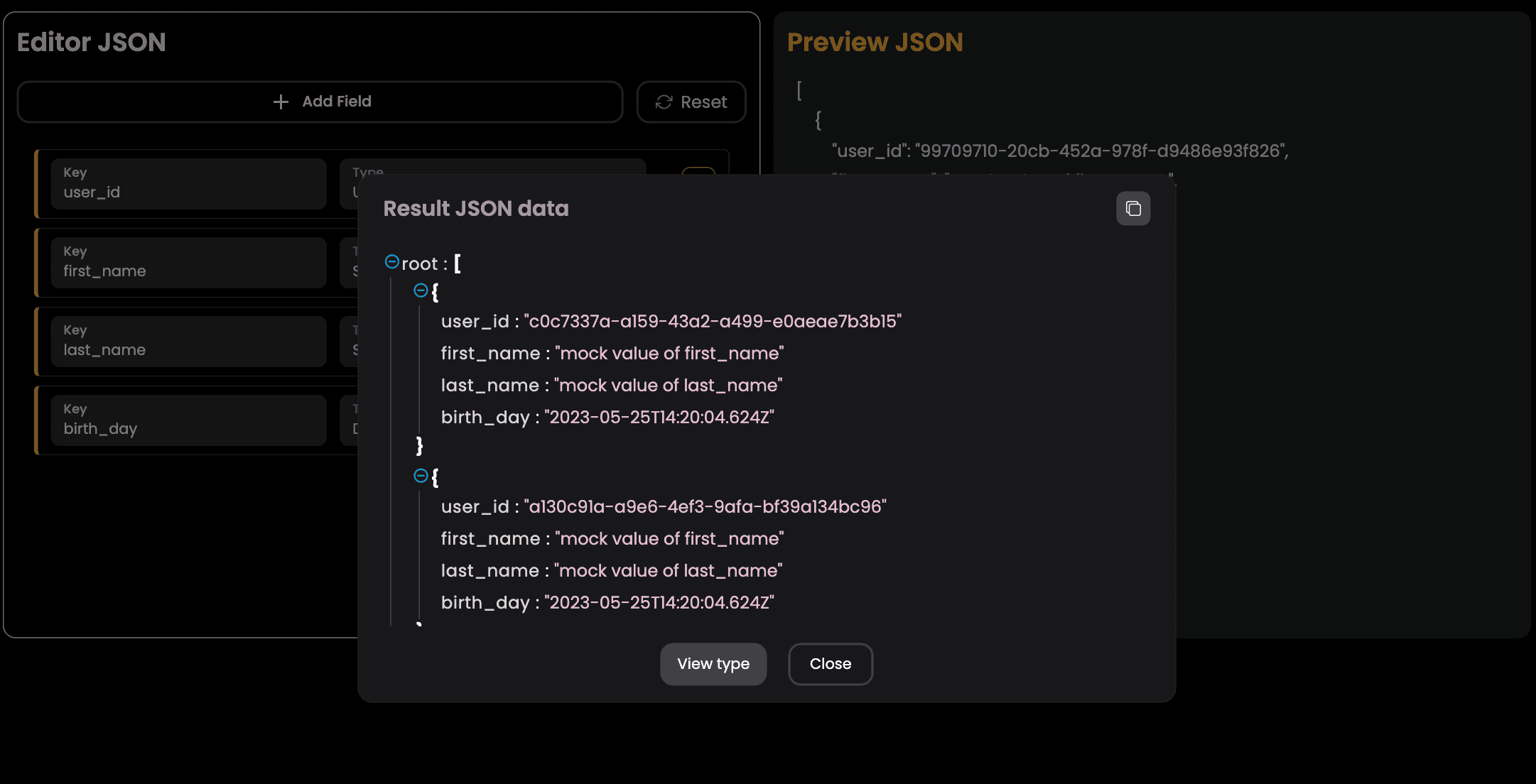This screenshot has height=784, width=1536.
Task: Click first "mock value of first_name" value
Action: pyautogui.click(x=669, y=354)
